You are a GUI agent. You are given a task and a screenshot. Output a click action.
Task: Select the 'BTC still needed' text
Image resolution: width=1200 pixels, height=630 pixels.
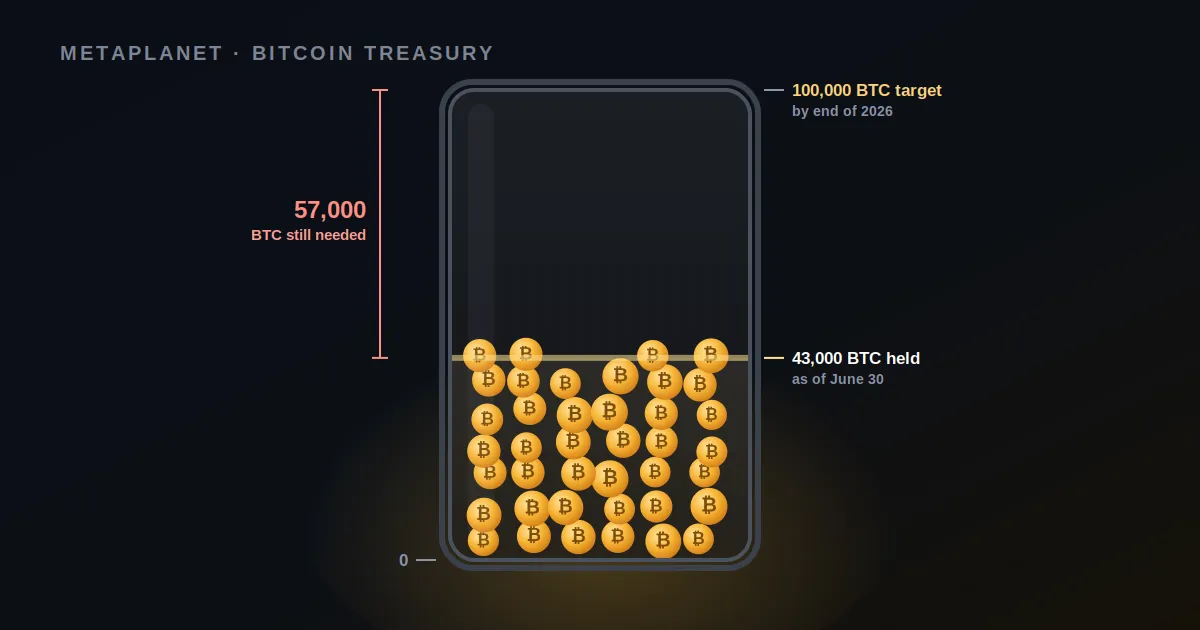point(309,235)
